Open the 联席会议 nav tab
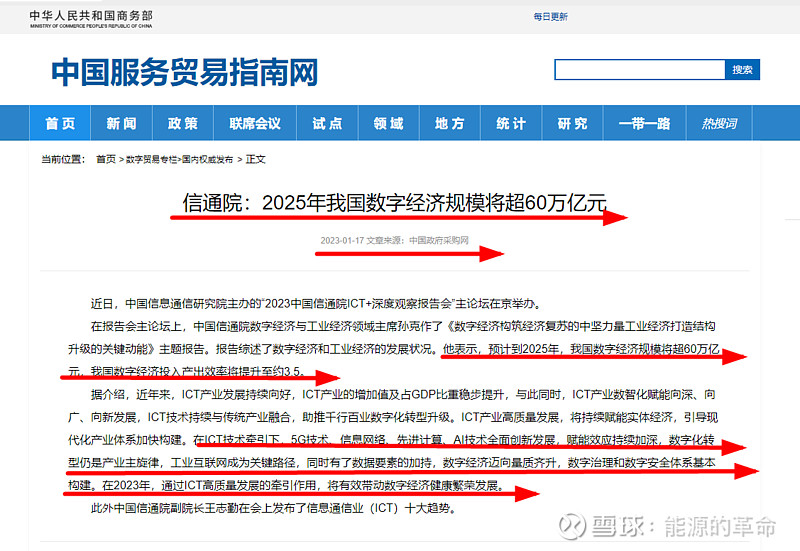The height and width of the screenshot is (551, 800). [x=255, y=123]
